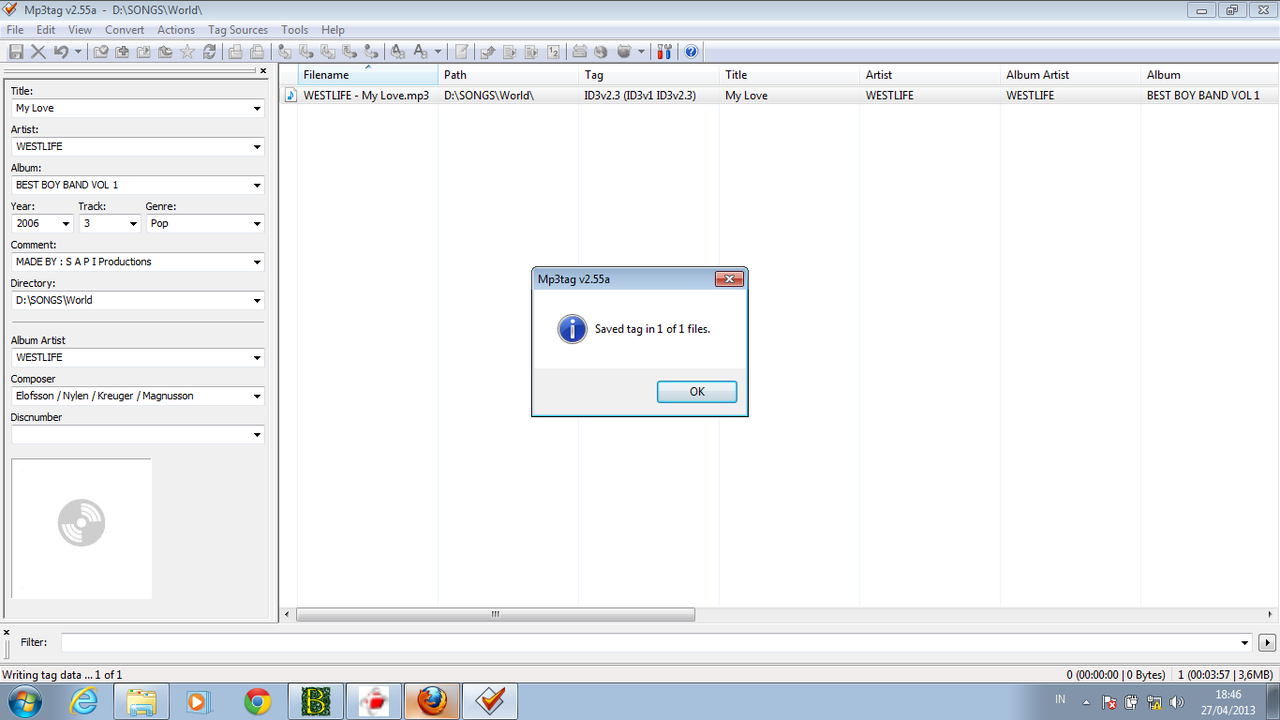
Task: Click the arrow button right of Filter
Action: 1268,642
